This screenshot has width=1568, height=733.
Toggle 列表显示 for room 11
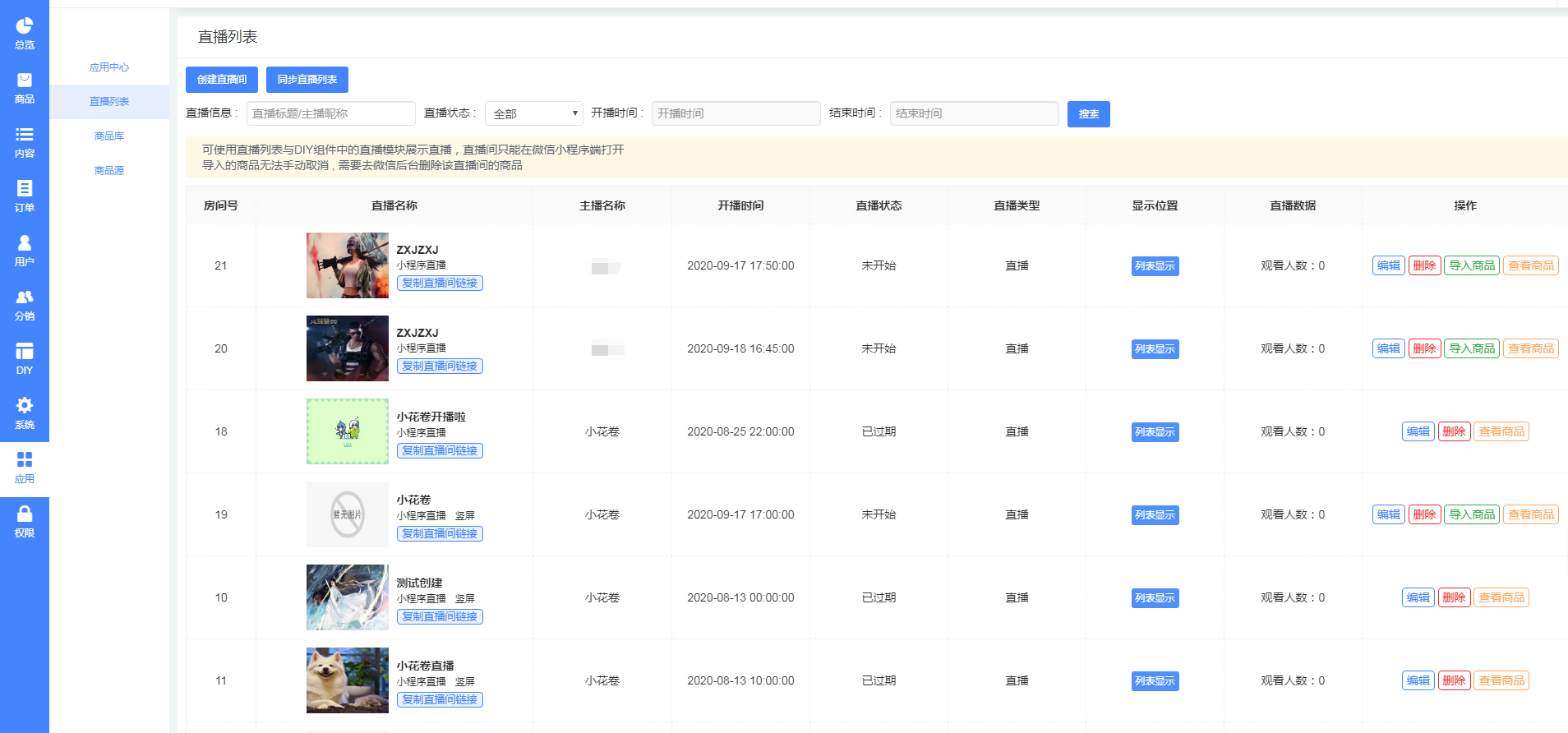(1155, 681)
